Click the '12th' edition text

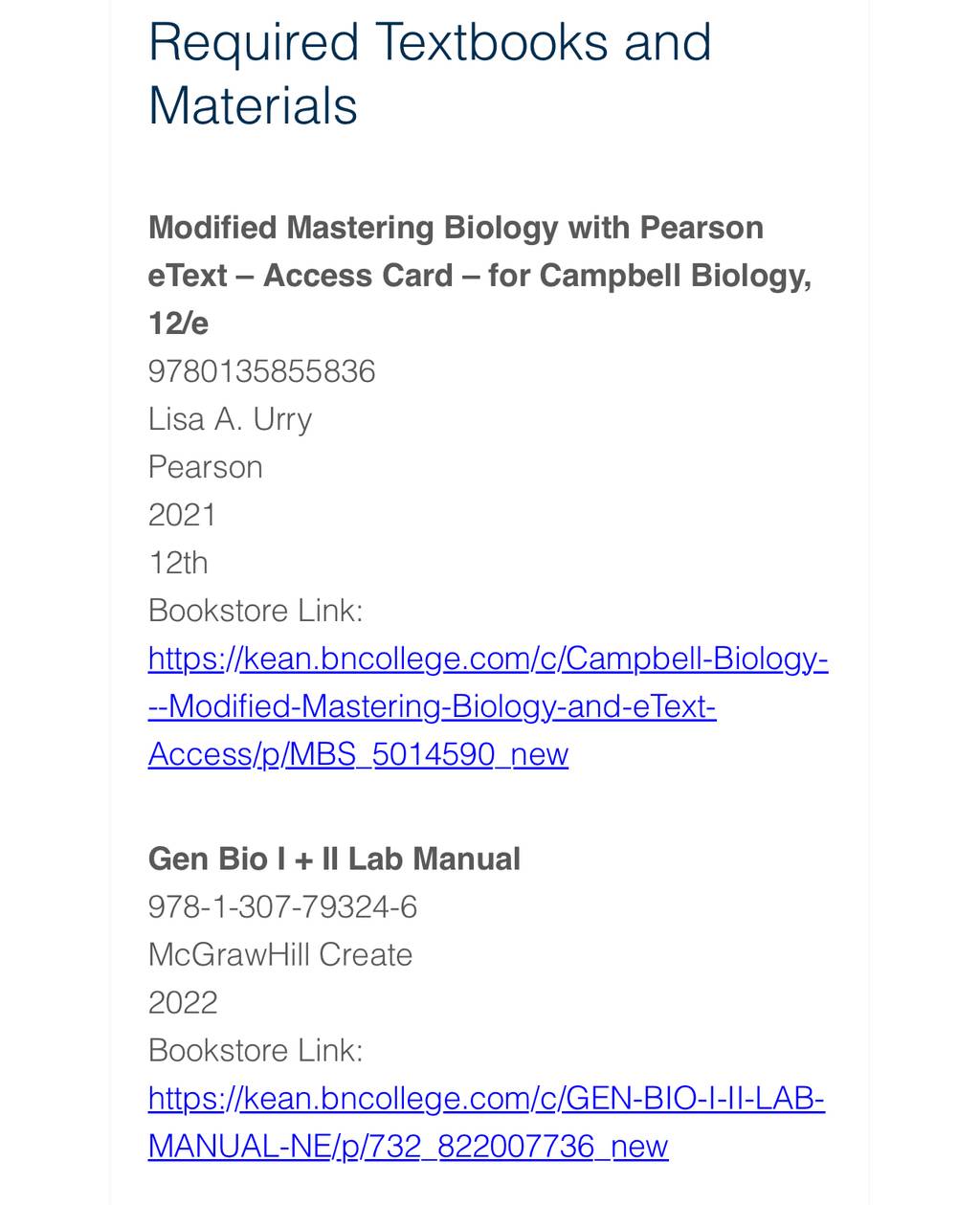pos(178,563)
